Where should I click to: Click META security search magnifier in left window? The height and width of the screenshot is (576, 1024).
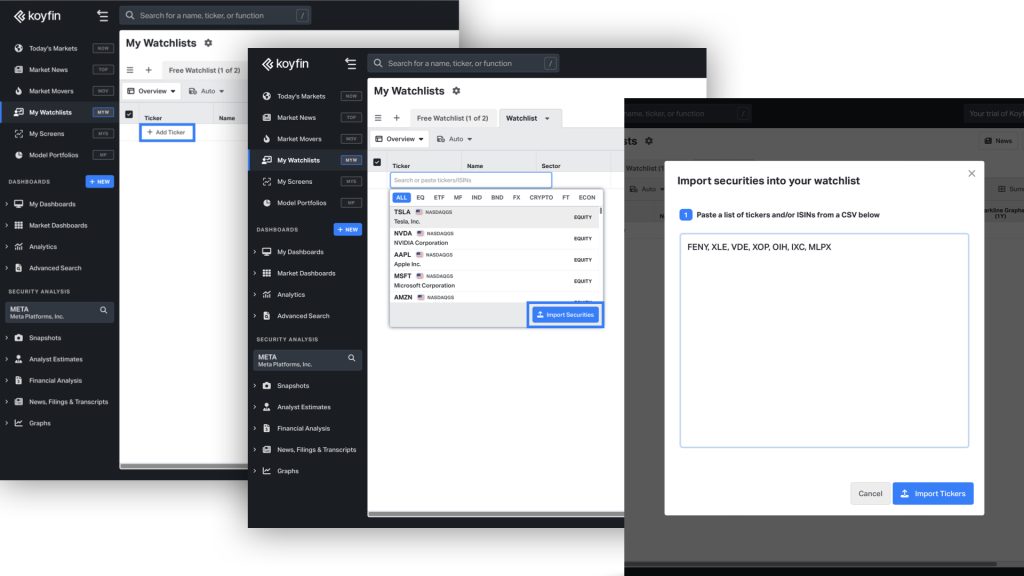pyautogui.click(x=103, y=310)
